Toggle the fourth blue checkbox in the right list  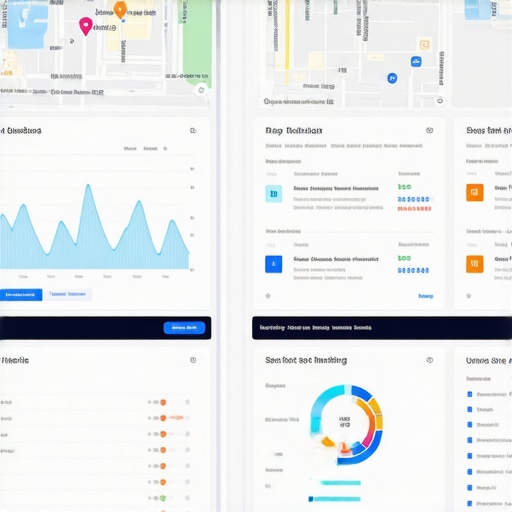point(470,440)
